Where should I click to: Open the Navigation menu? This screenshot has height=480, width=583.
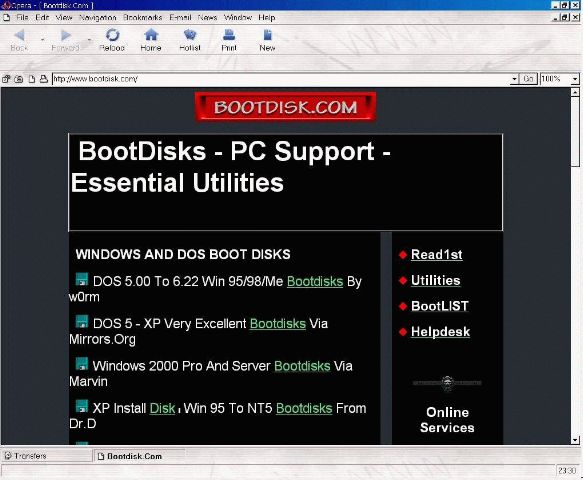click(x=98, y=17)
